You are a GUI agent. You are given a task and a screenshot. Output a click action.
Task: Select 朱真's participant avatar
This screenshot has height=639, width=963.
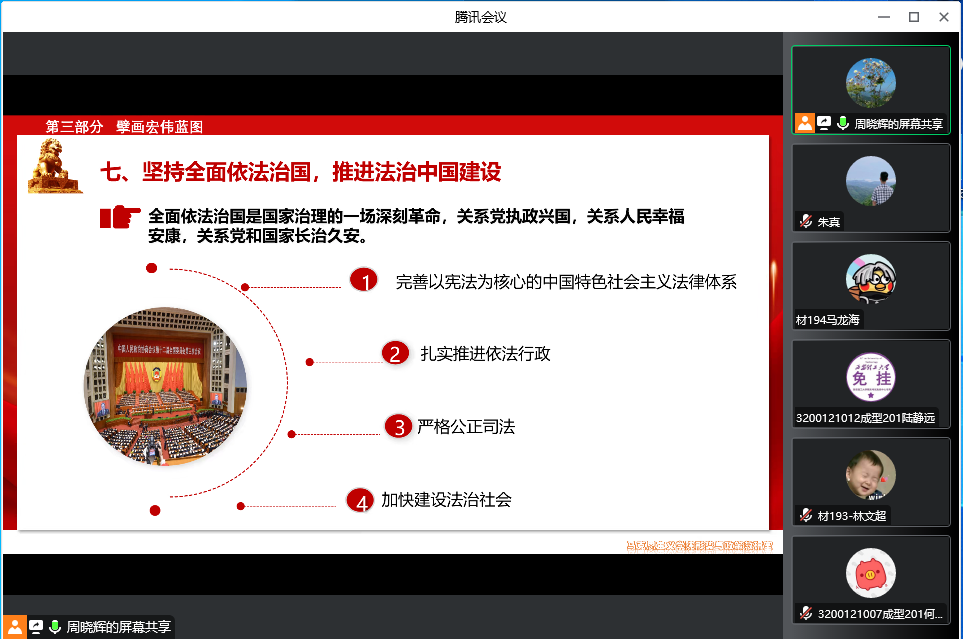pyautogui.click(x=870, y=181)
